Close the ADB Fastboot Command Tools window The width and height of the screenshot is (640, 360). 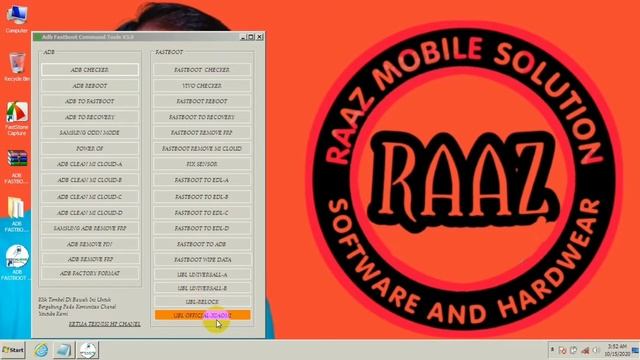259,37
